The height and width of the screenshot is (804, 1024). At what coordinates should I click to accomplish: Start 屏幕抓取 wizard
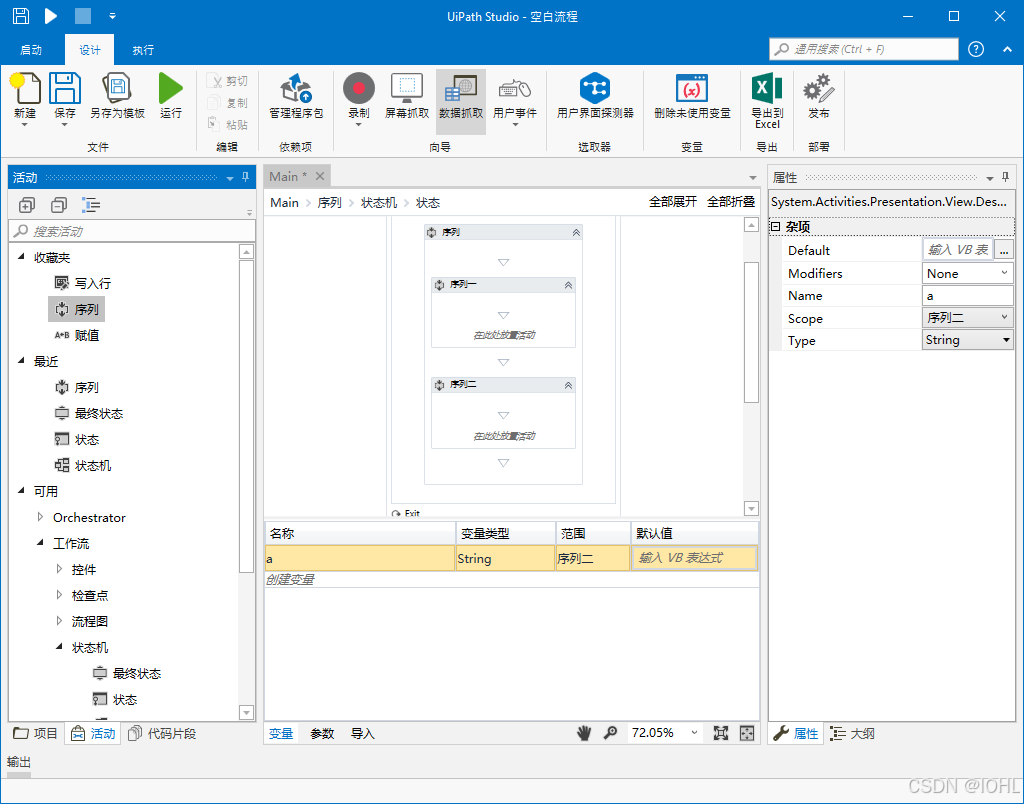click(407, 95)
